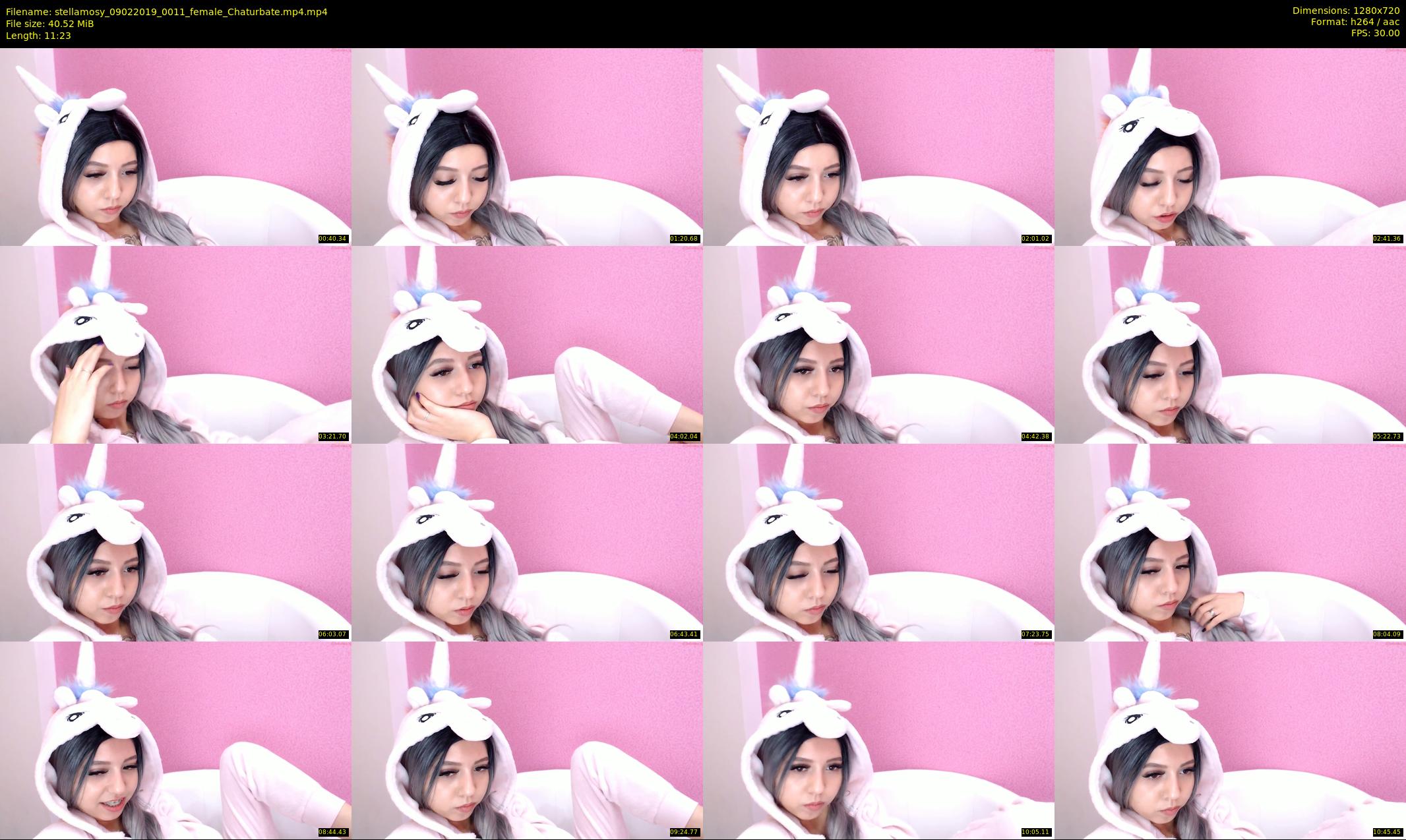Screen dimensions: 1406x840
Task: Click the 'FPS: 30.00' text
Action: [x=1375, y=33]
